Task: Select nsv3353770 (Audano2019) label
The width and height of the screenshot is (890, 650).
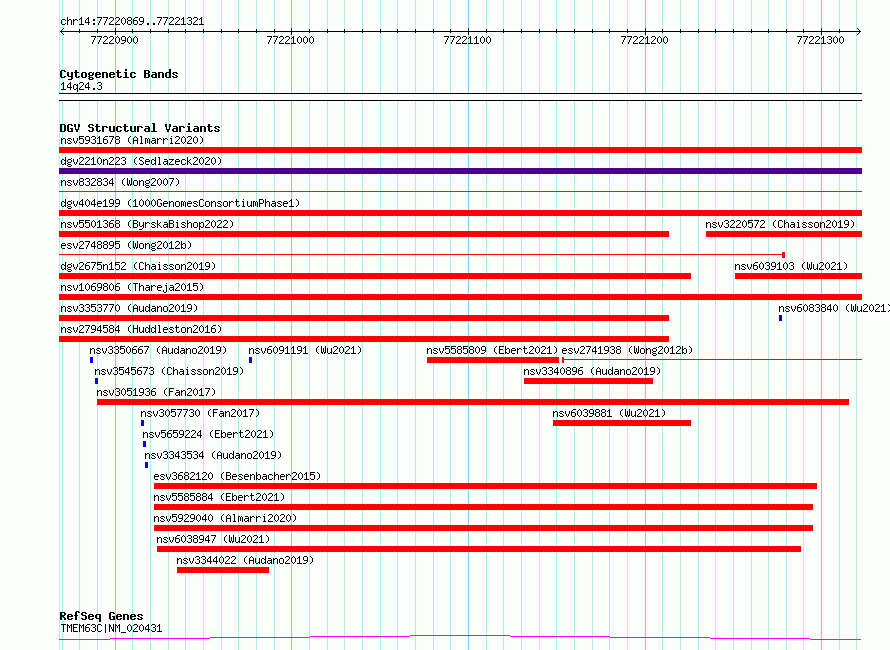Action: 129,308
